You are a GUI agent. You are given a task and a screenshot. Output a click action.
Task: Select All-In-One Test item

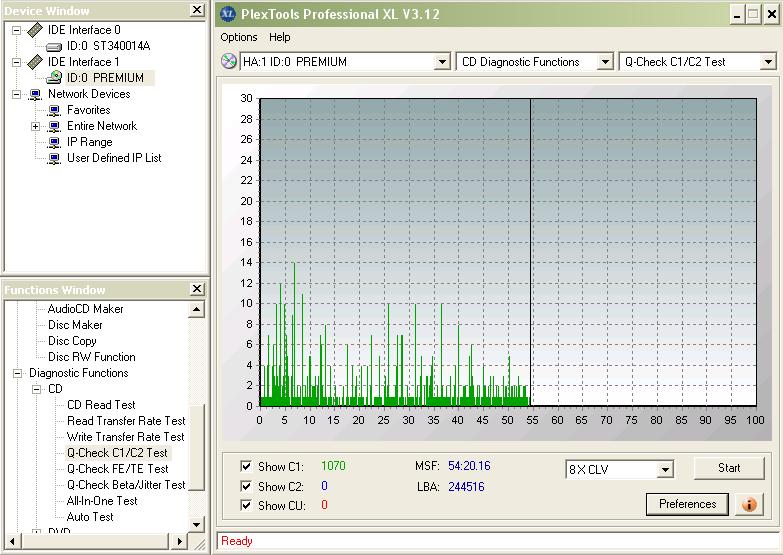tap(102, 501)
